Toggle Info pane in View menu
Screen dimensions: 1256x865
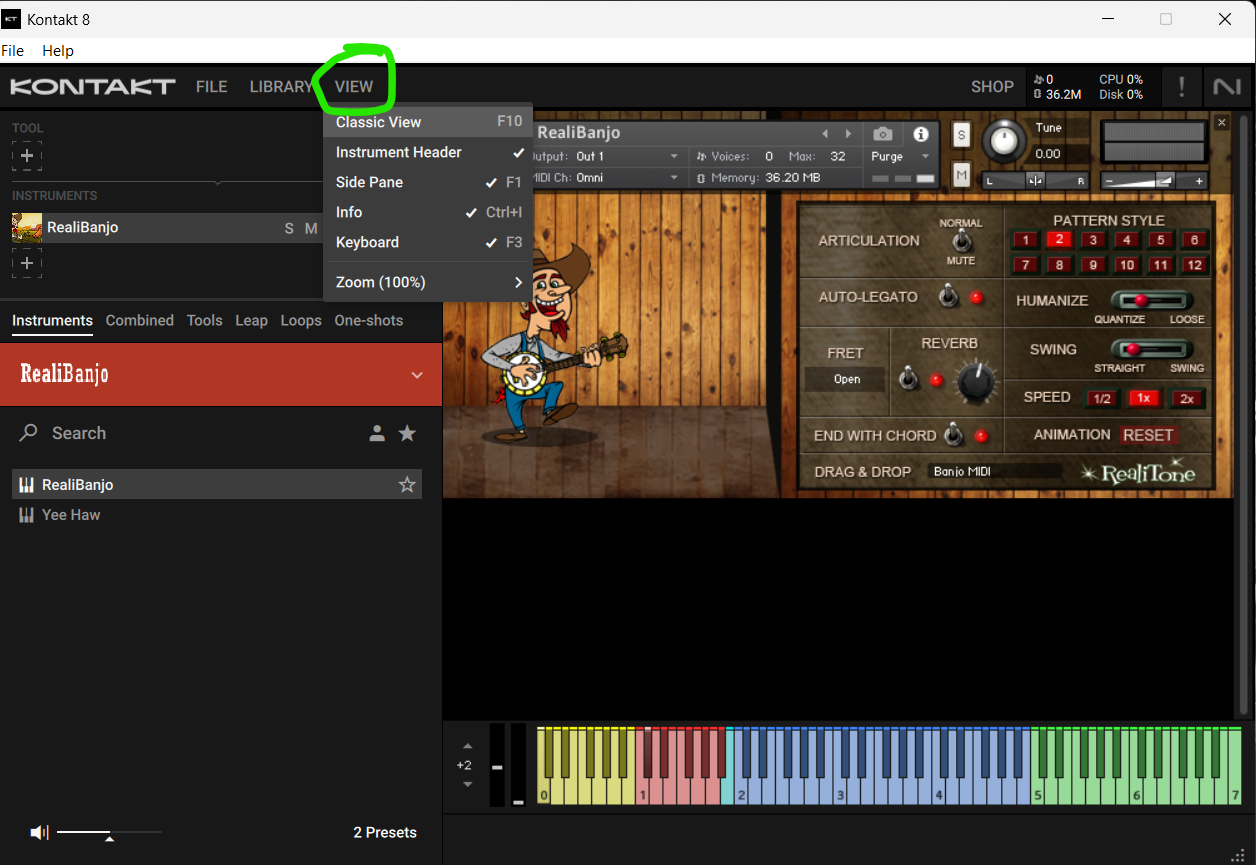[x=428, y=212]
